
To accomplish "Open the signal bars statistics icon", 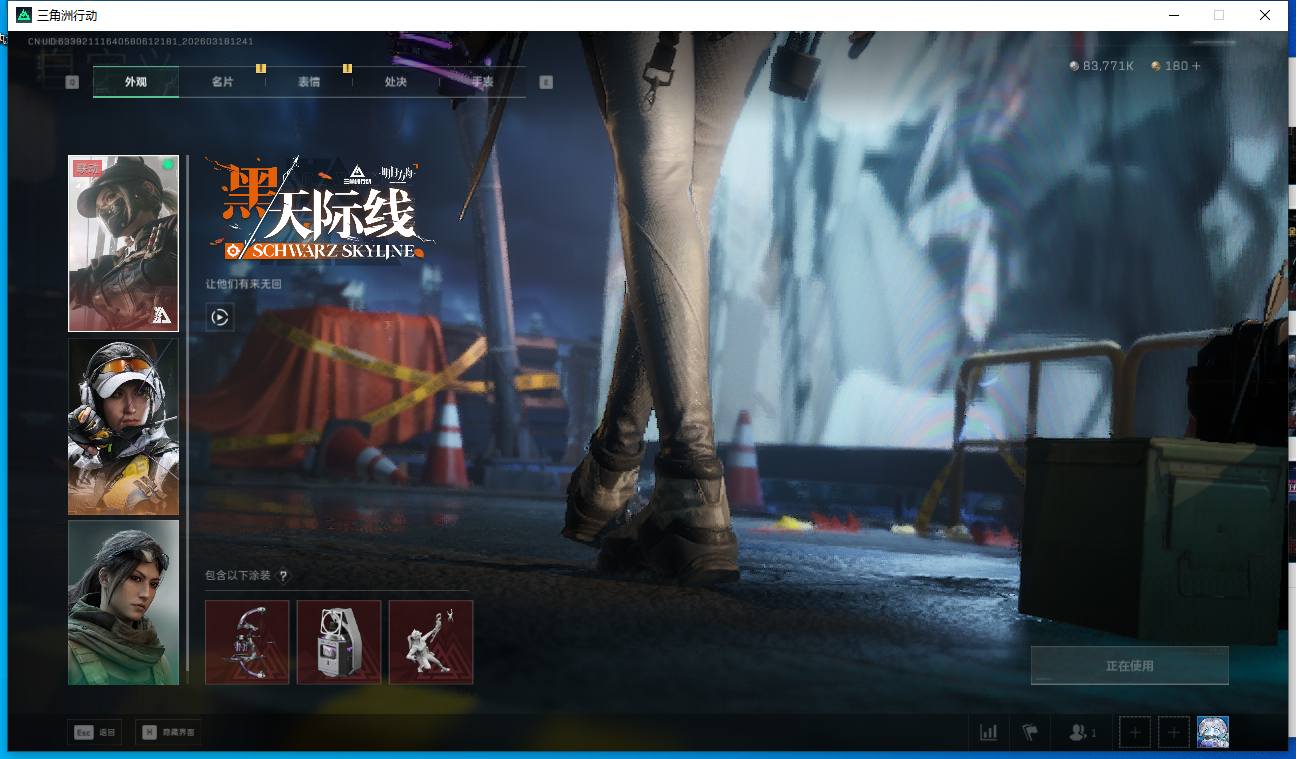I will (x=988, y=733).
